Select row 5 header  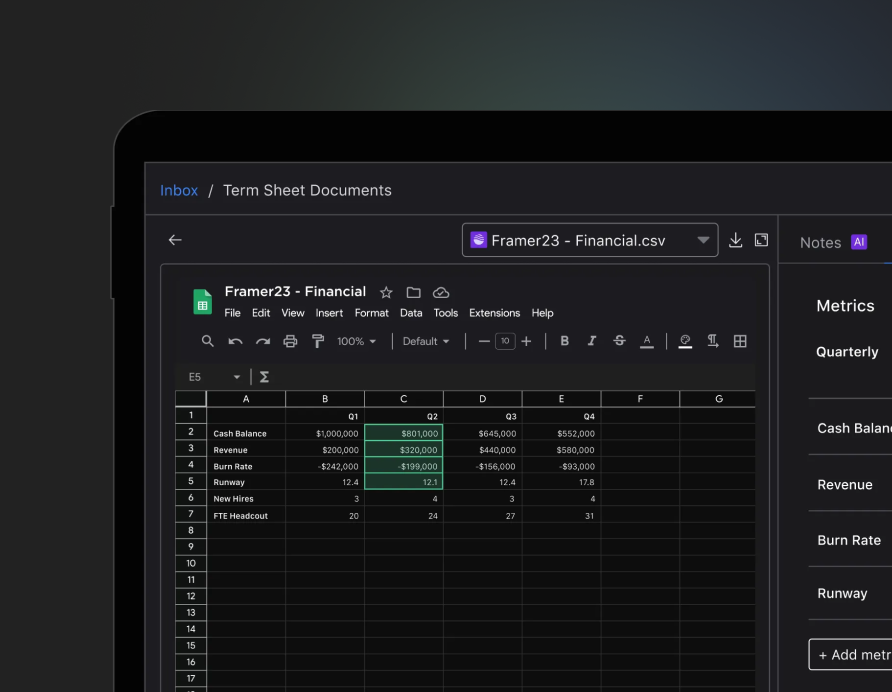click(x=191, y=481)
